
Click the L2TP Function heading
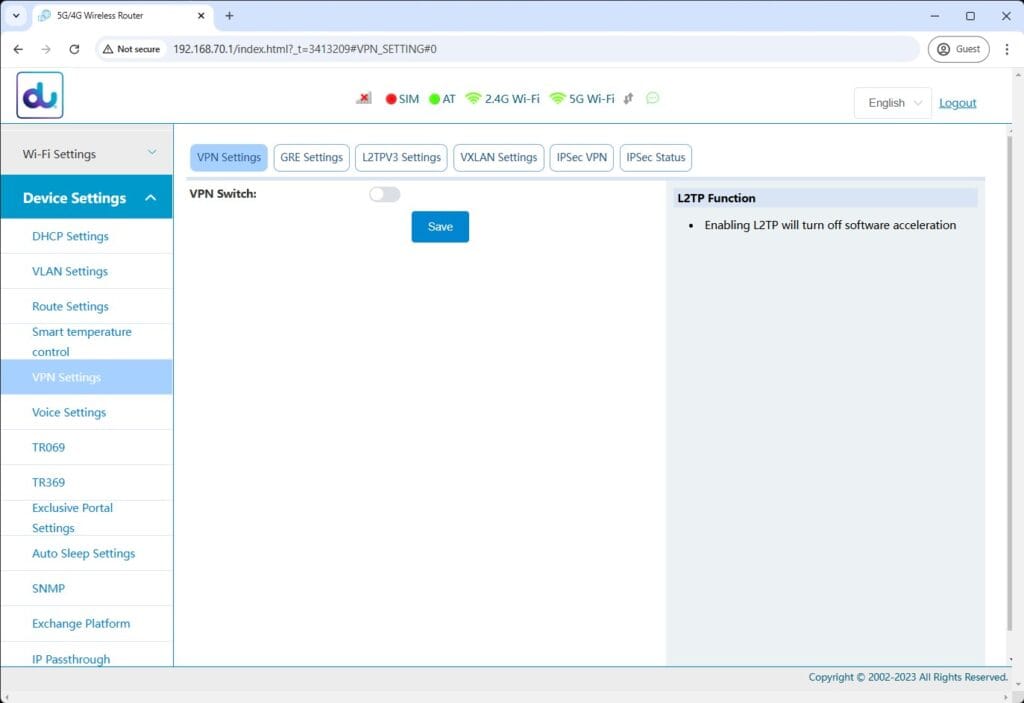[716, 198]
